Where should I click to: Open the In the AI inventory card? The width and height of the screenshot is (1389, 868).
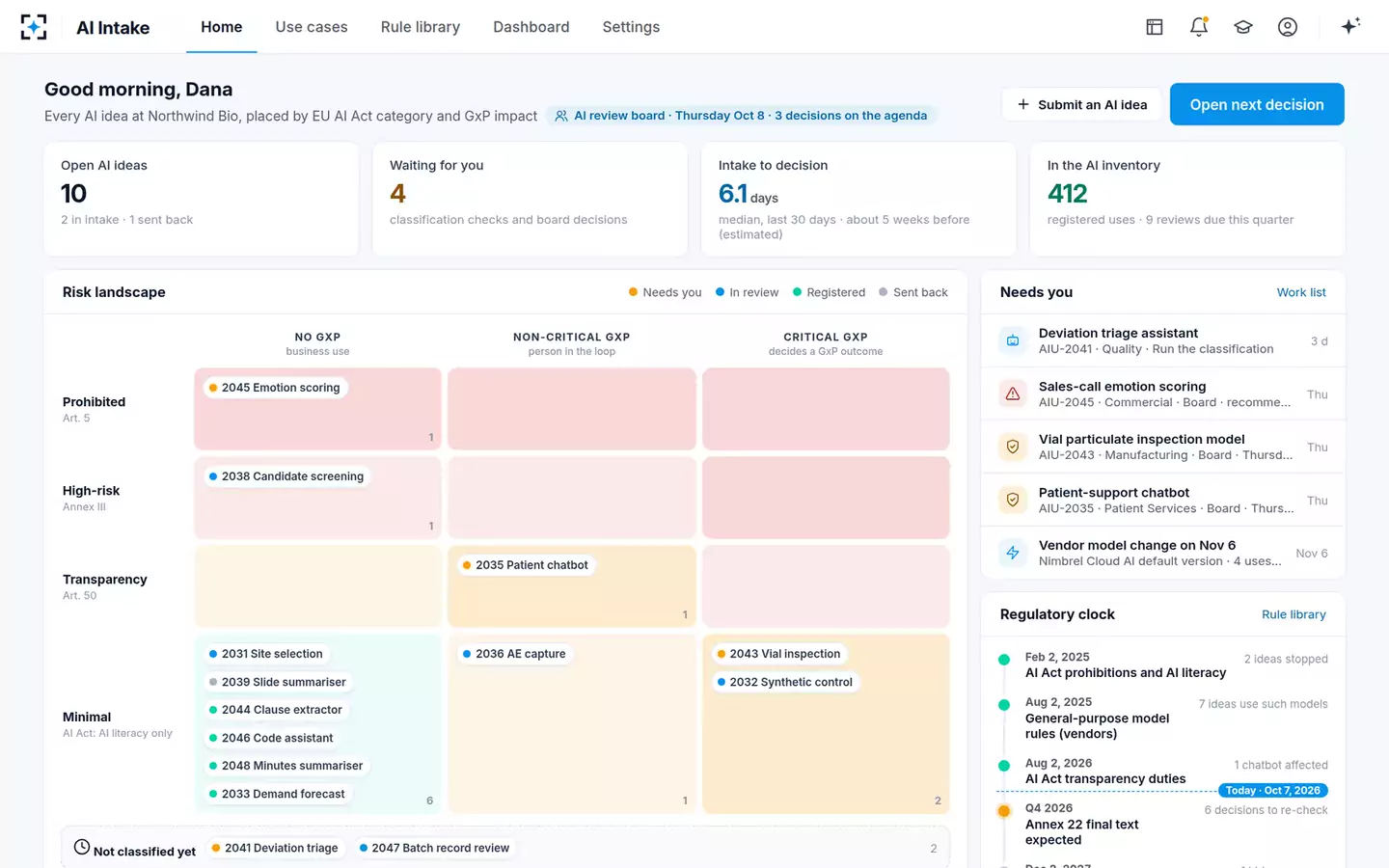click(1187, 199)
